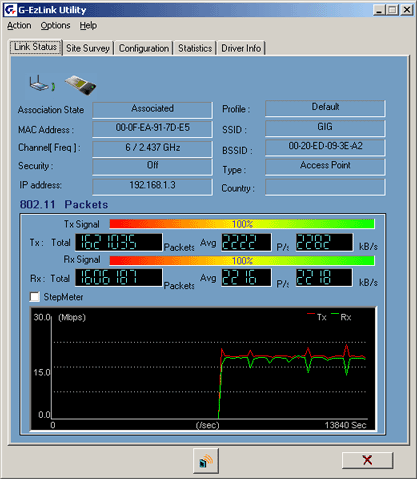Switch to the Configuration tab

[x=144, y=48]
